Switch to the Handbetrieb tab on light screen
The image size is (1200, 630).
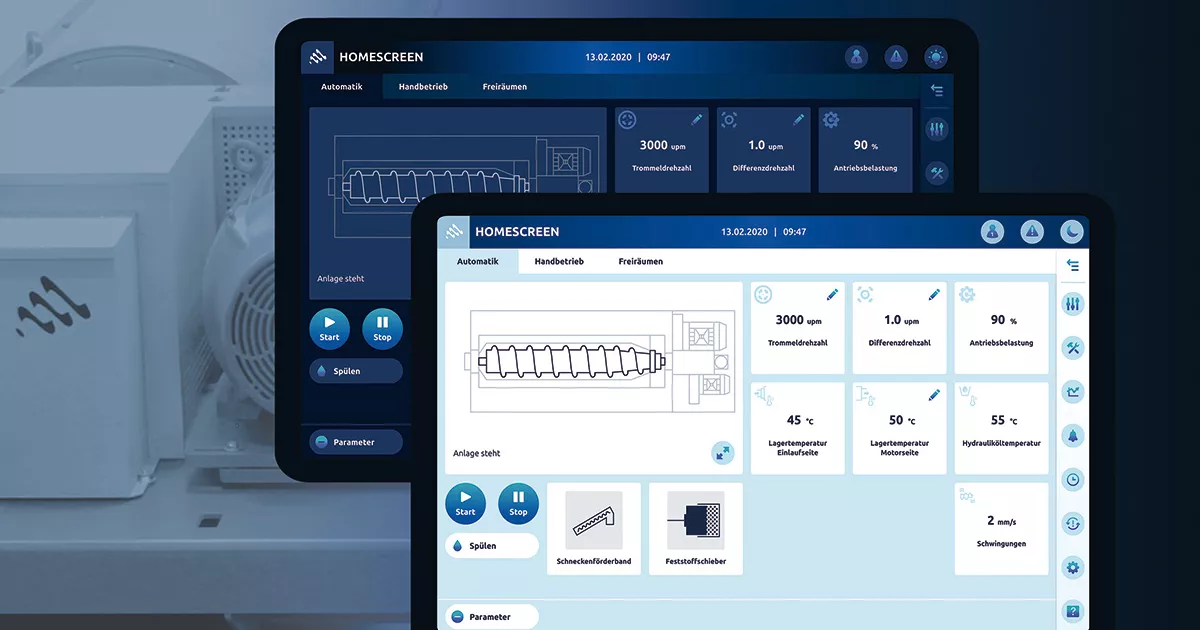(559, 261)
